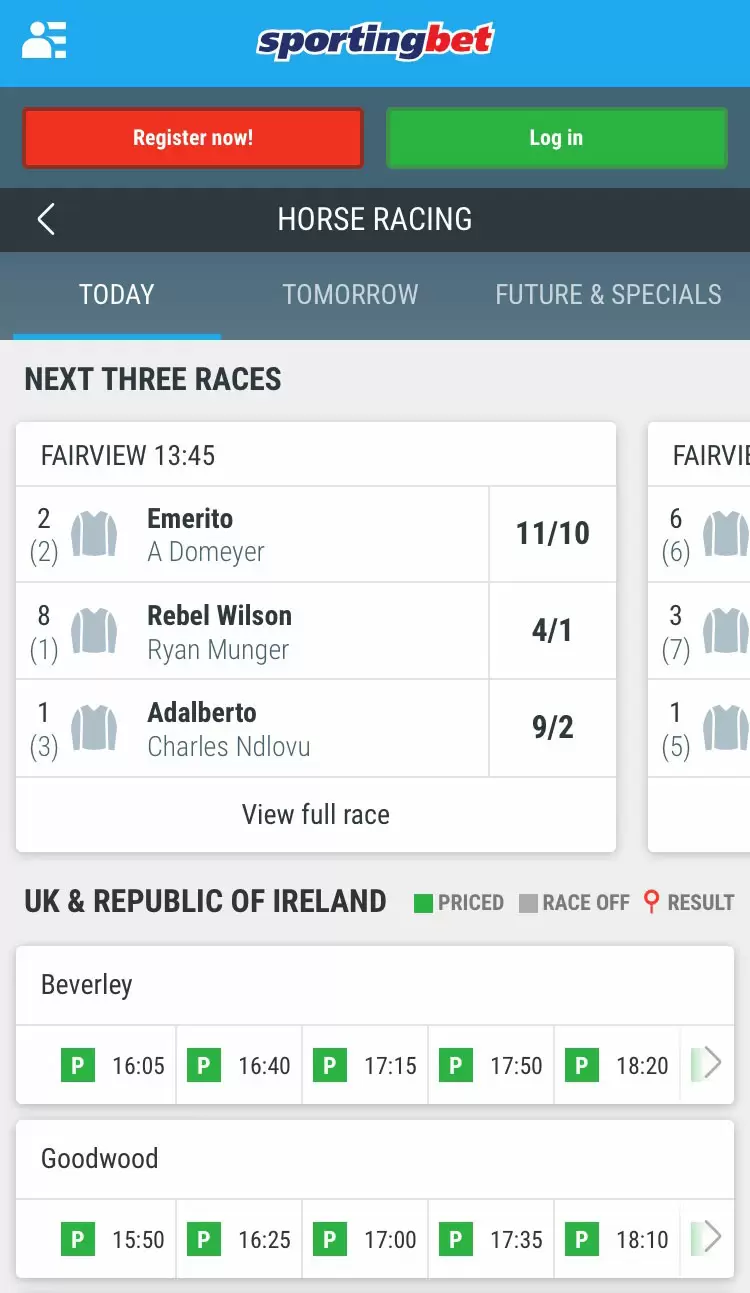Switch to the Tomorrow tab
Screen dimensions: 750x1293
point(350,294)
